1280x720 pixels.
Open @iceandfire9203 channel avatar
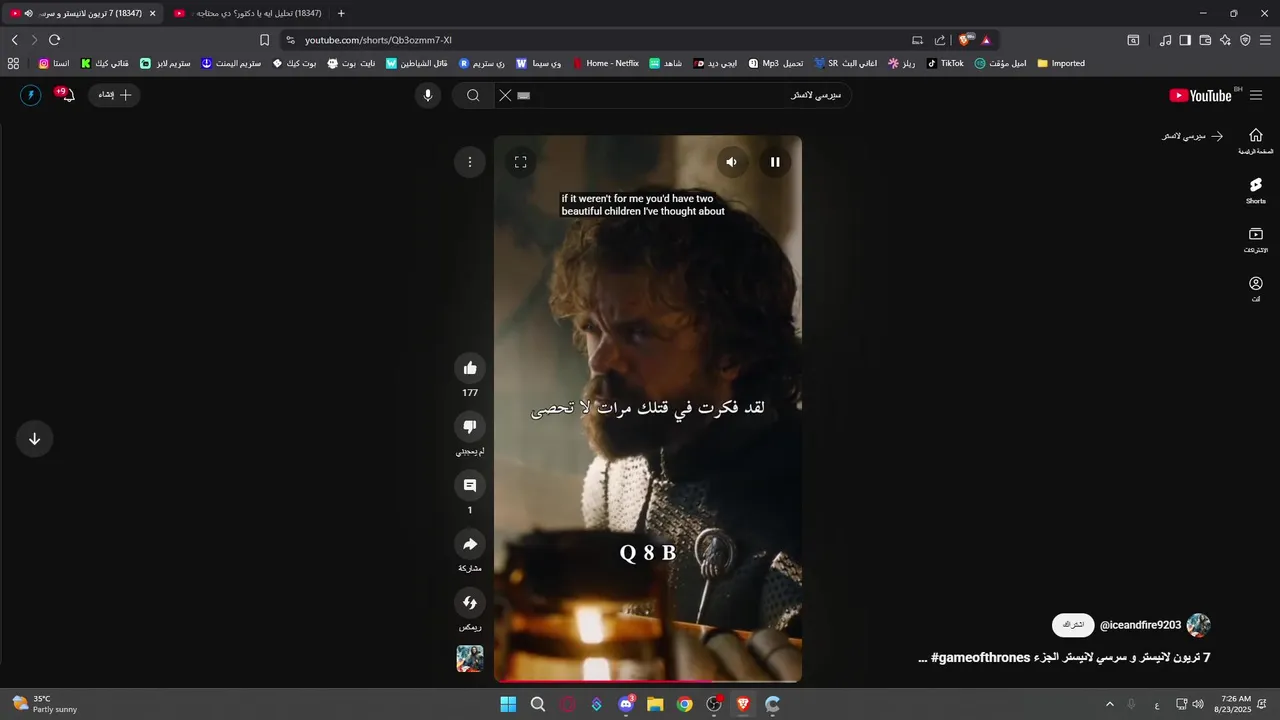(1198, 625)
